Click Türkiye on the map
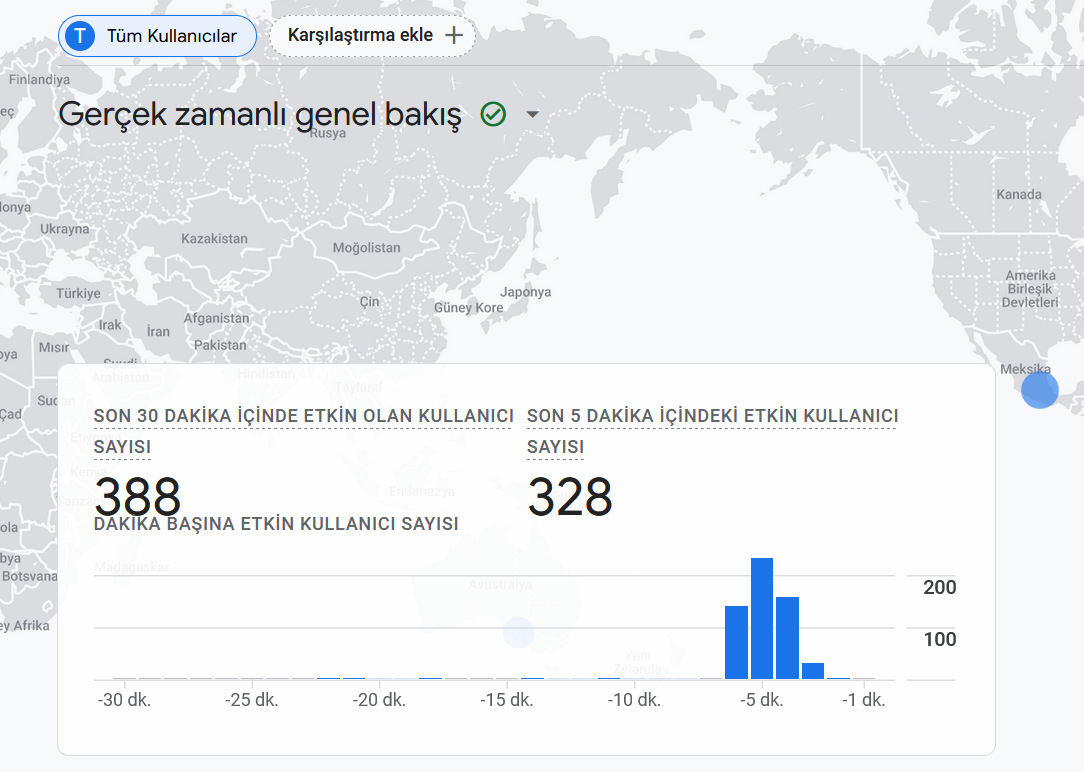Screen dimensions: 1084x772 (x=78, y=293)
